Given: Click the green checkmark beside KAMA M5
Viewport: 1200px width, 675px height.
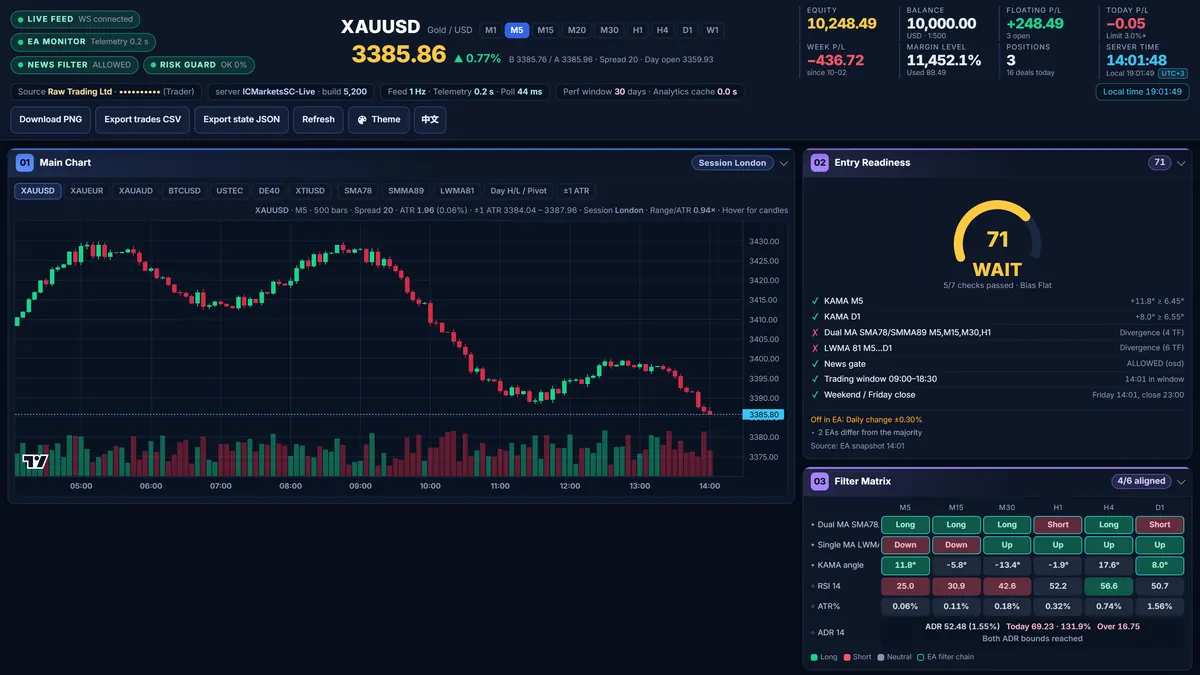Looking at the screenshot, I should 815,300.
